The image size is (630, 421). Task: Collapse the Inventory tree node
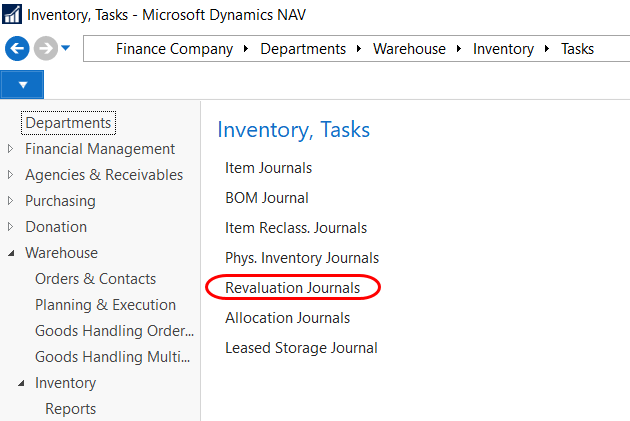[21, 383]
